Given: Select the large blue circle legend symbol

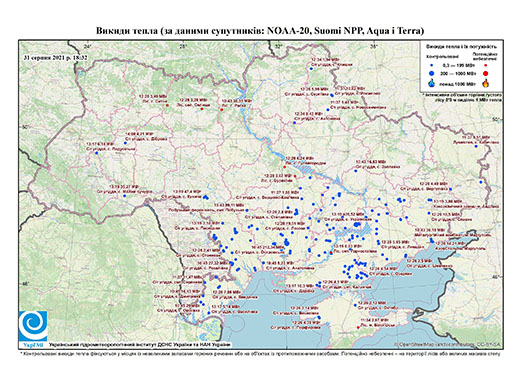Looking at the screenshot, I should pyautogui.click(x=432, y=73).
